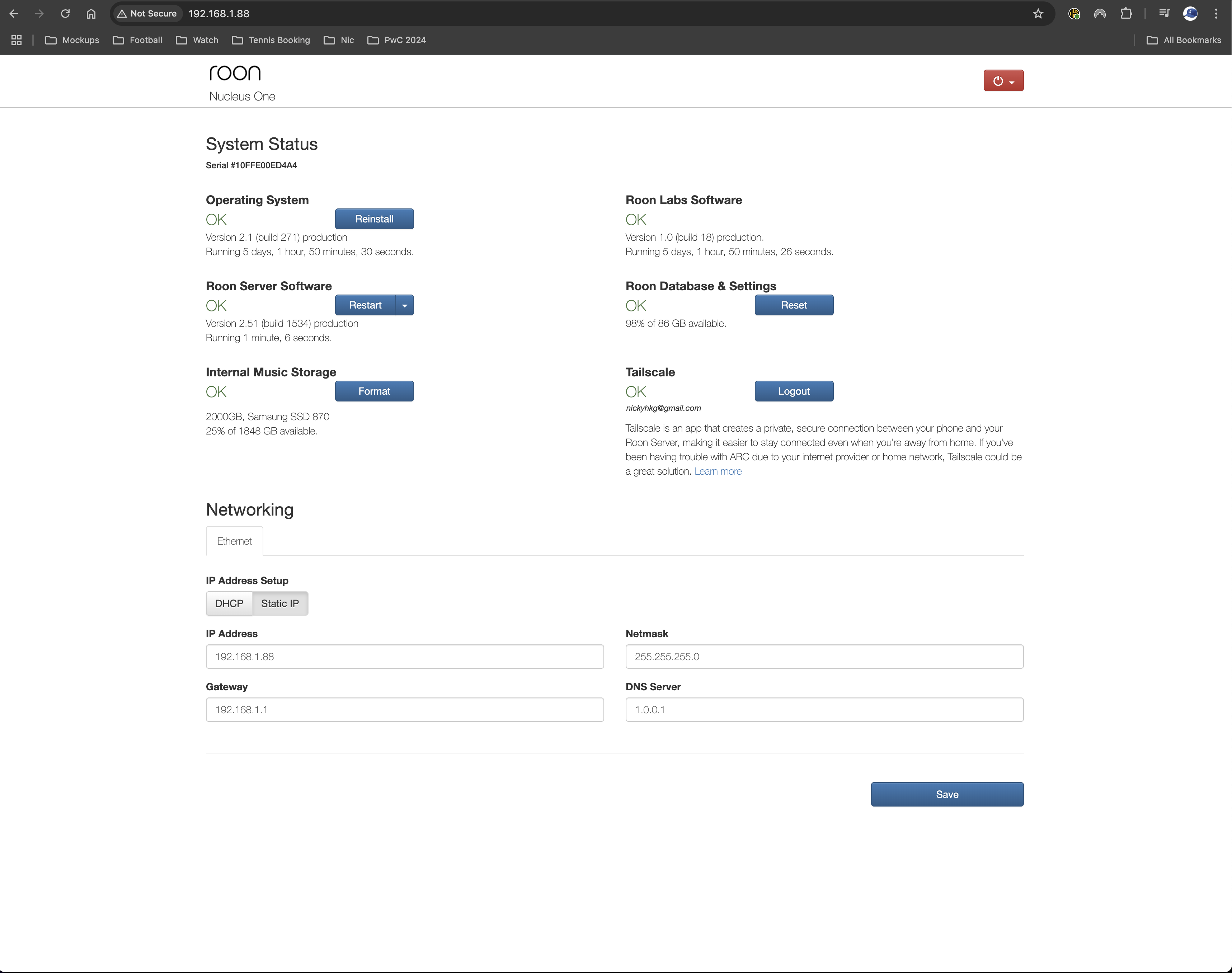Click the Netmask input field
This screenshot has width=1232, height=973.
824,657
